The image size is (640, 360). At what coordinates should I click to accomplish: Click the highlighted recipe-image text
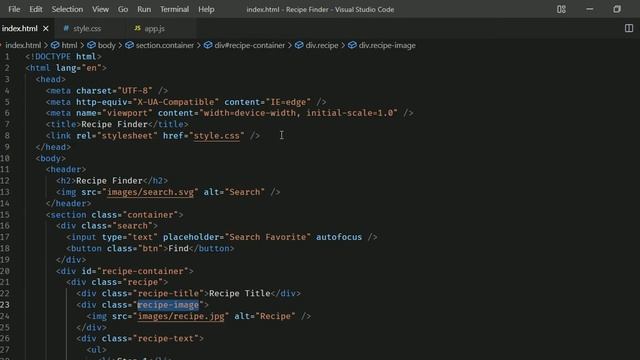click(x=168, y=304)
